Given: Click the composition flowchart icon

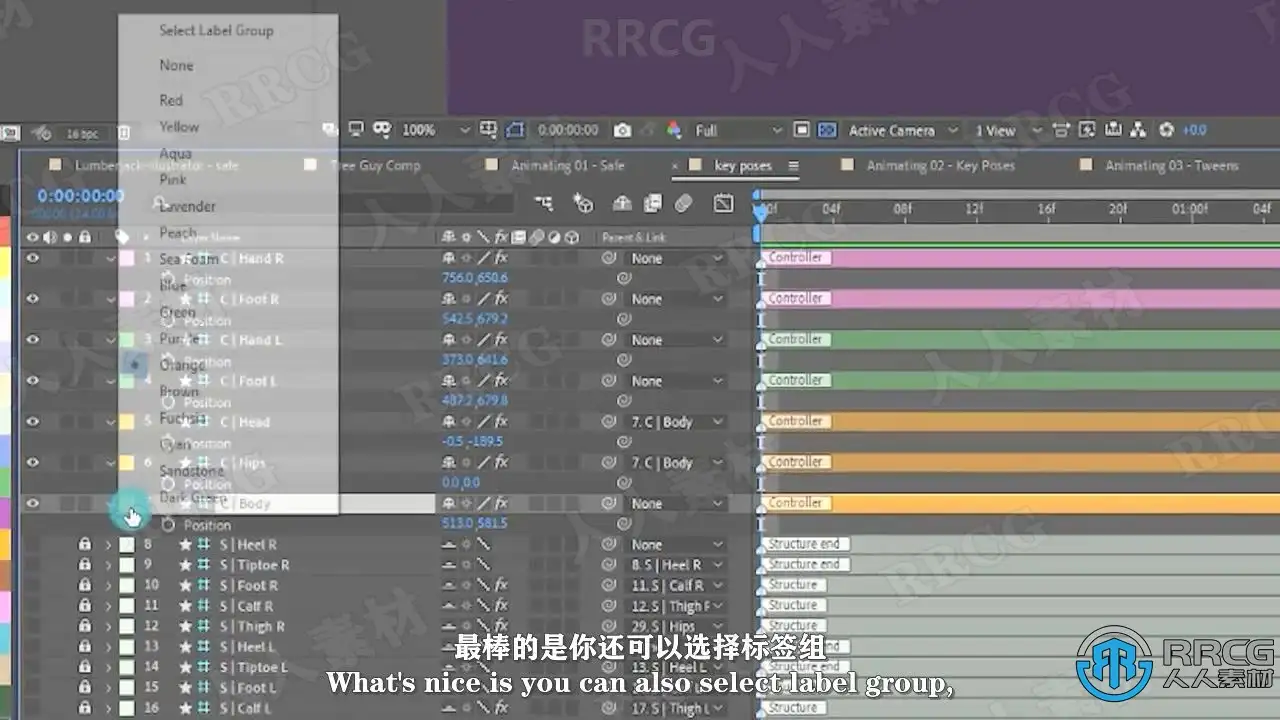Looking at the screenshot, I should (1138, 130).
